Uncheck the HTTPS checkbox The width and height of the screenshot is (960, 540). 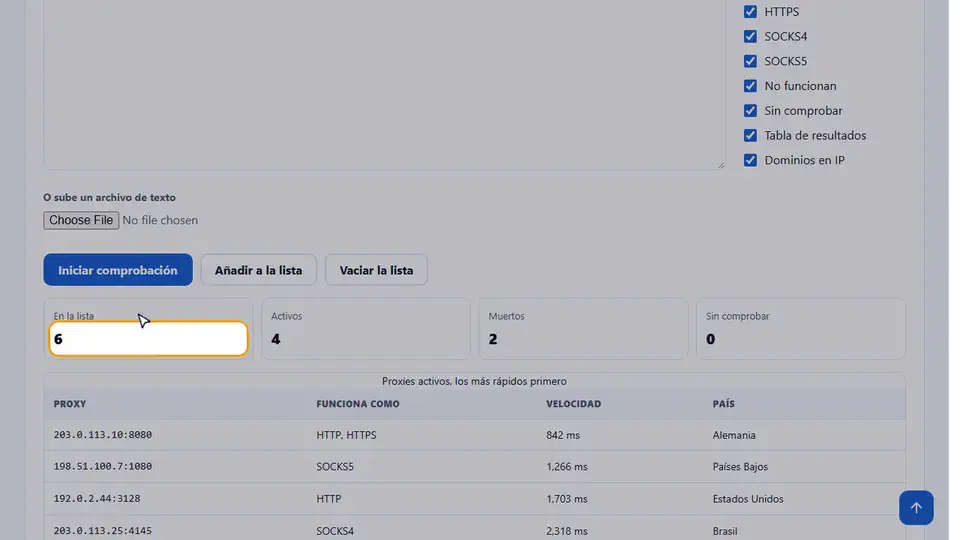[749, 12]
